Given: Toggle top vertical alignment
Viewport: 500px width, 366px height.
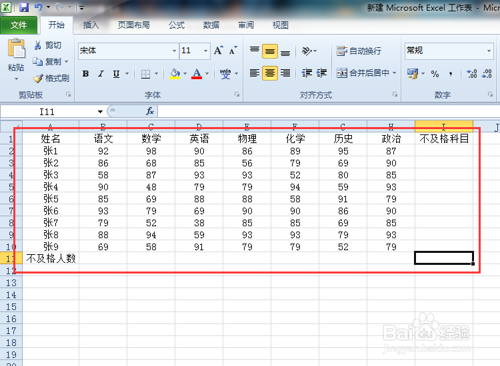Looking at the screenshot, I should pyautogui.click(x=255, y=51).
